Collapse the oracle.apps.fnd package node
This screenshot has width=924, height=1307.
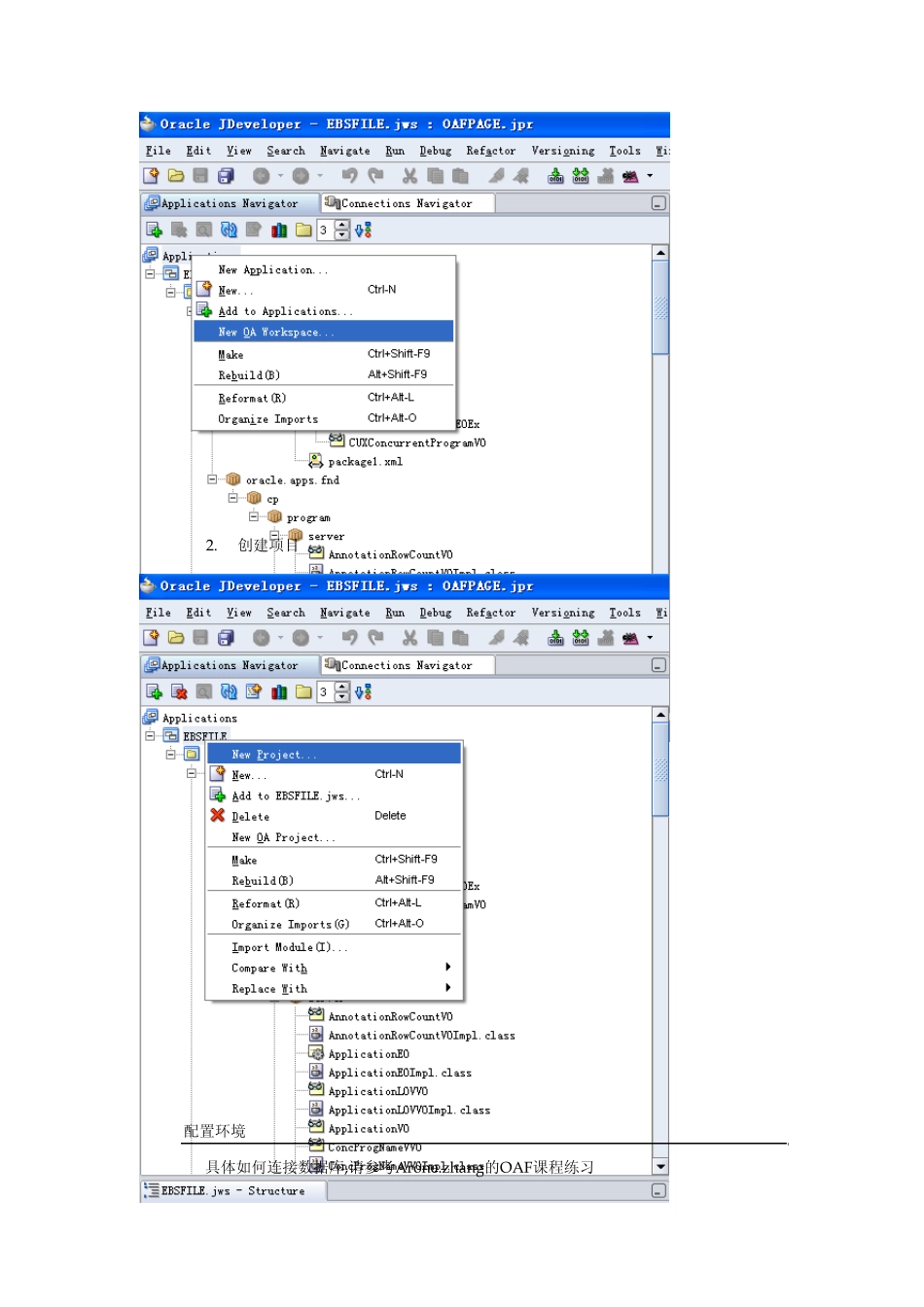click(x=213, y=479)
